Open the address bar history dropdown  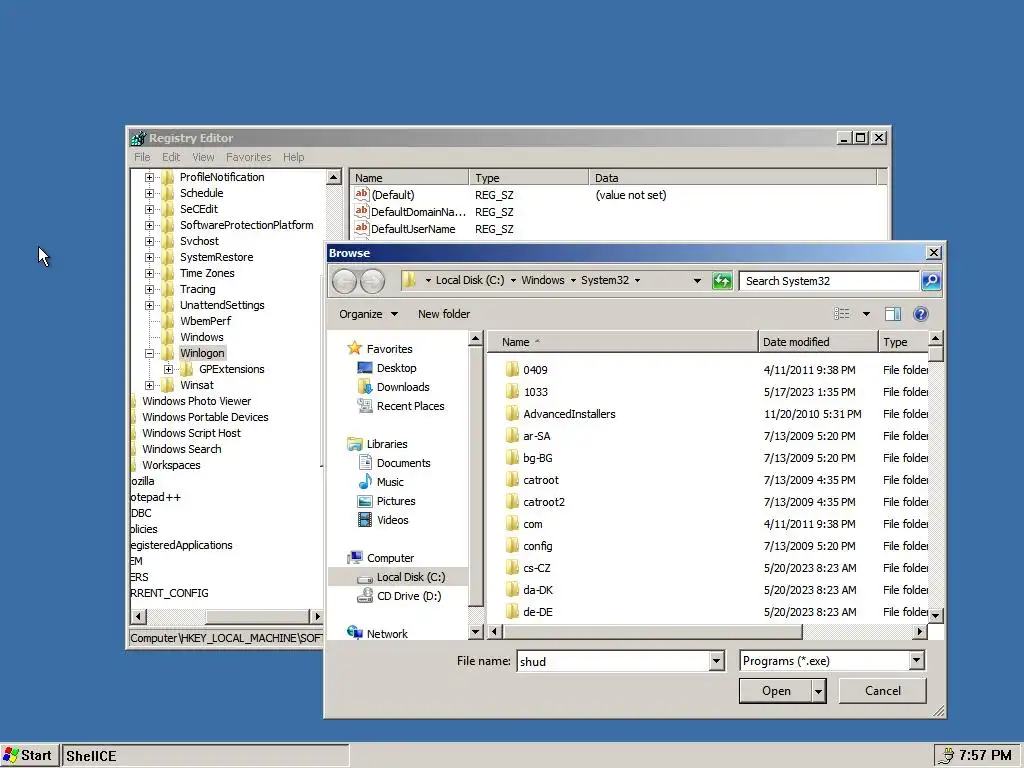click(697, 281)
